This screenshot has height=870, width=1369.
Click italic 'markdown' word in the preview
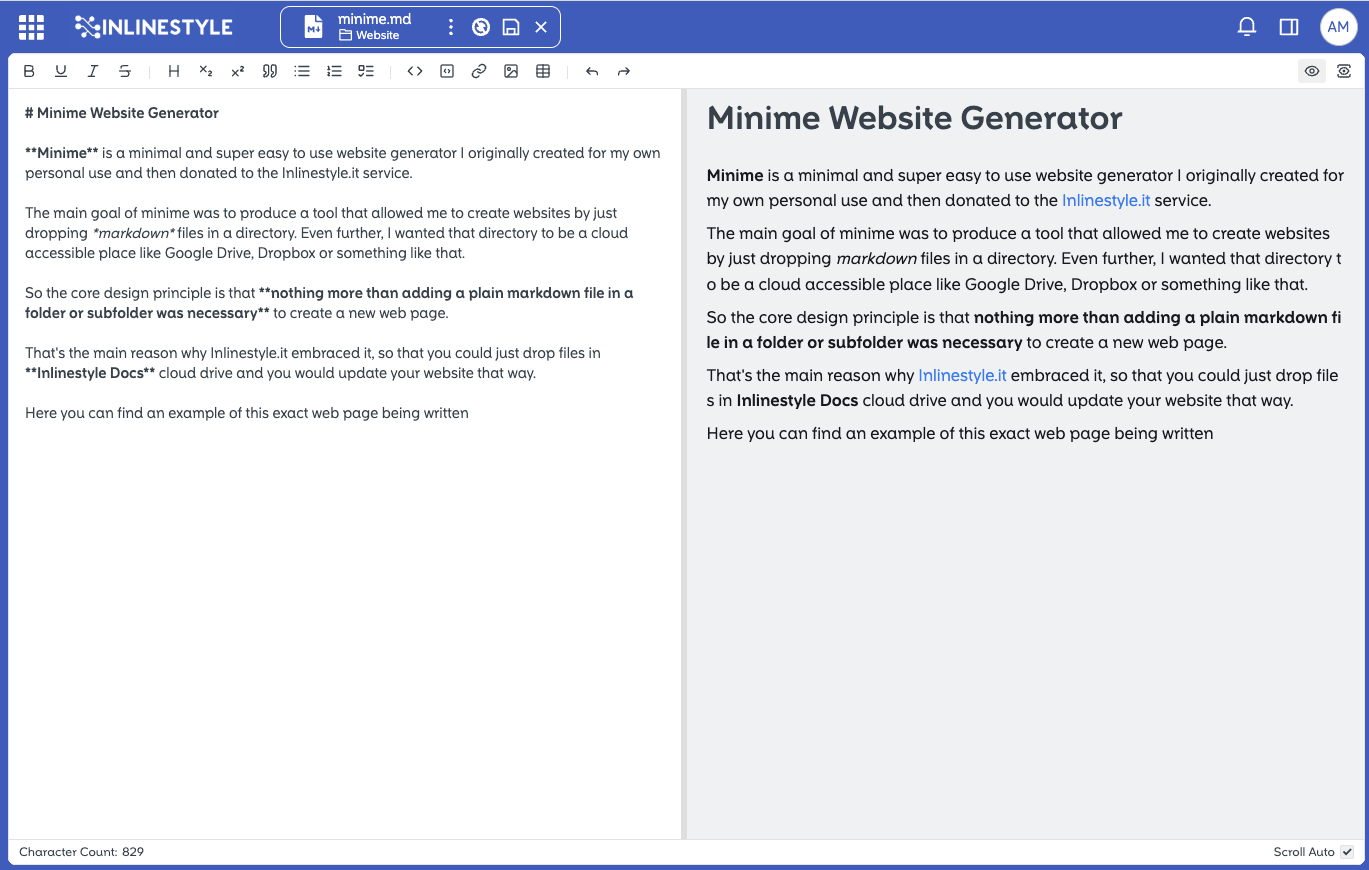[876, 258]
